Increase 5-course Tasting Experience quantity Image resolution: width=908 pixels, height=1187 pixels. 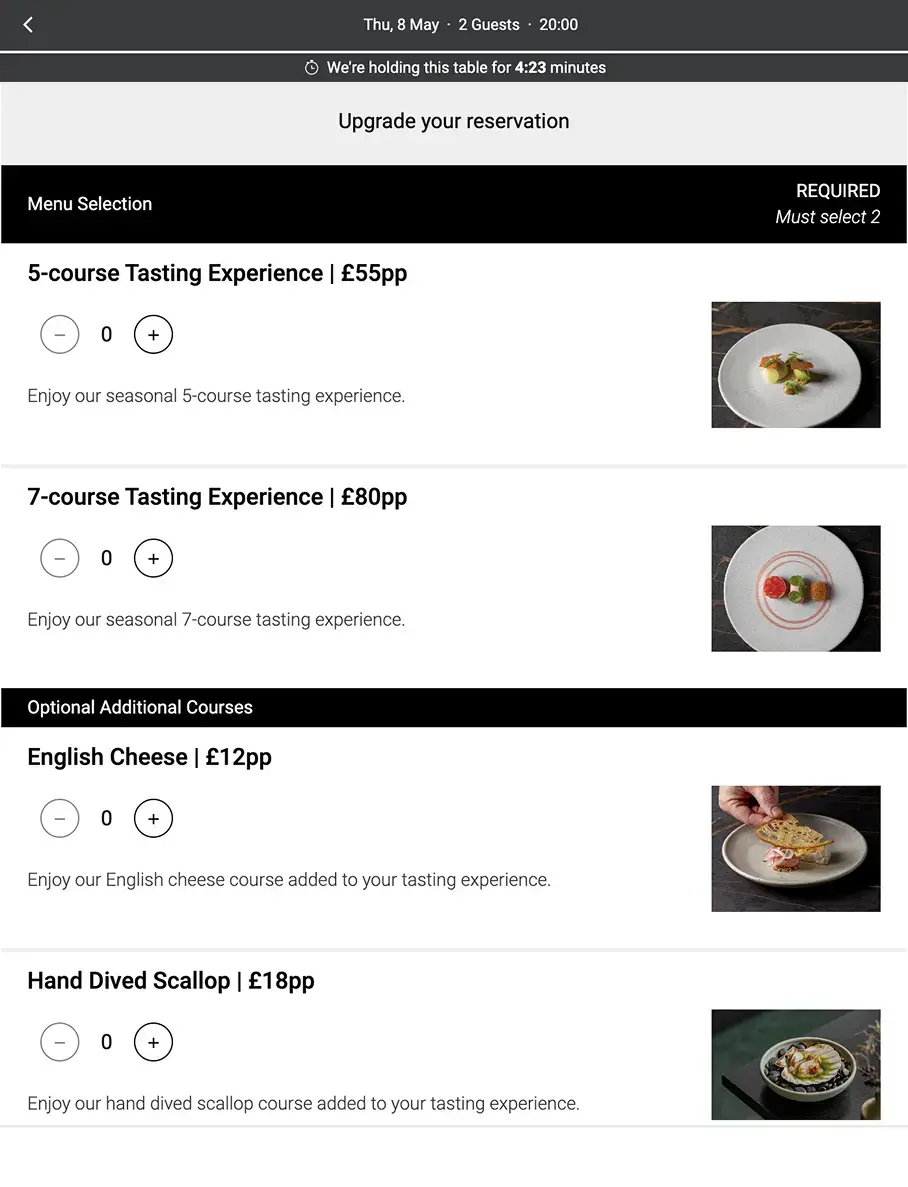point(154,335)
